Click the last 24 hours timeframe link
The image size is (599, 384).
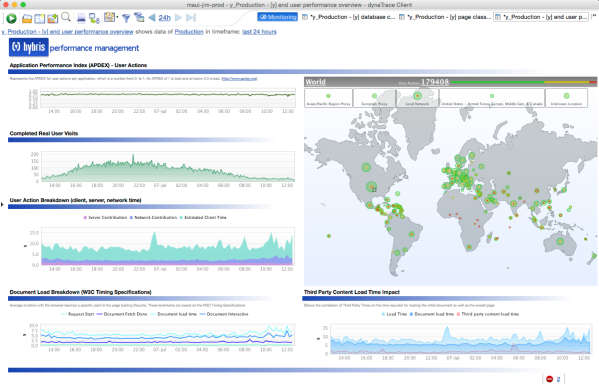coord(259,32)
